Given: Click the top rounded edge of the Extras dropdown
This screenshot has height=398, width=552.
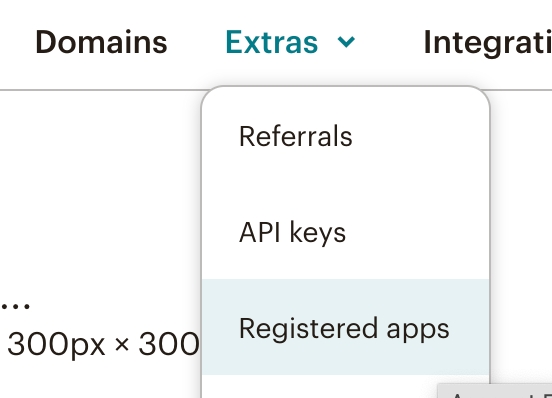Looking at the screenshot, I should pos(345,87).
